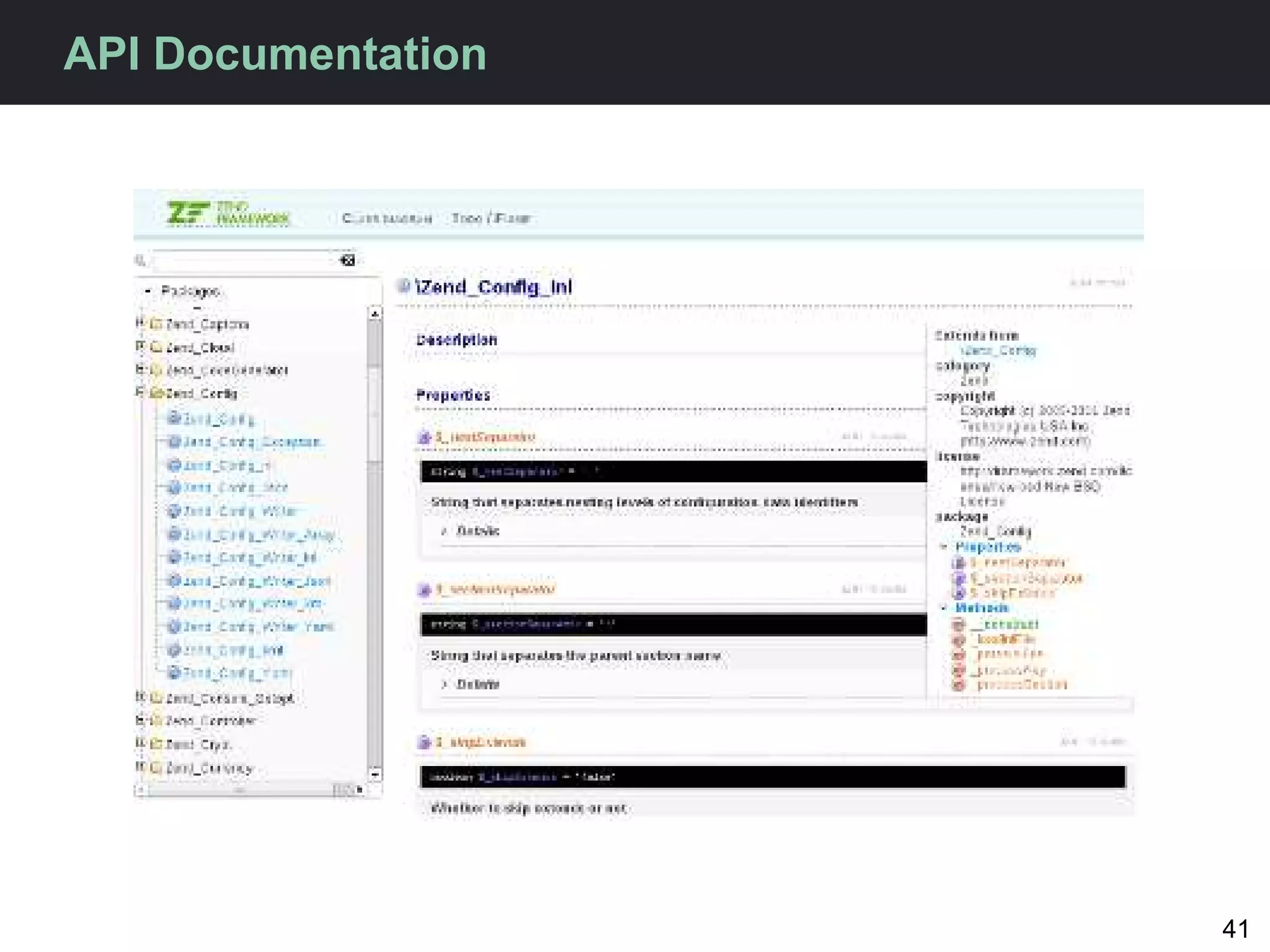Screen dimensions: 1270x952
Task: Click the tree's horizontal scrollbar right arrow
Action: [x=359, y=790]
